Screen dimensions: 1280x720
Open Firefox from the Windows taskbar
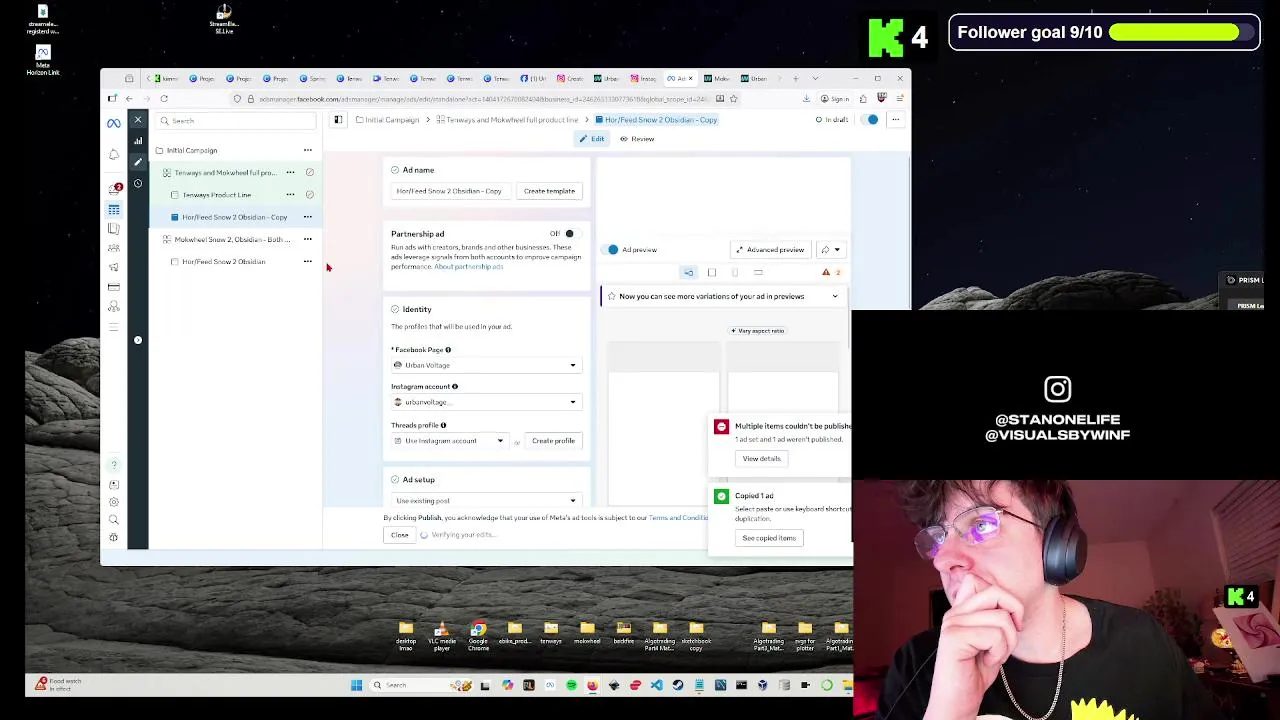(592, 685)
